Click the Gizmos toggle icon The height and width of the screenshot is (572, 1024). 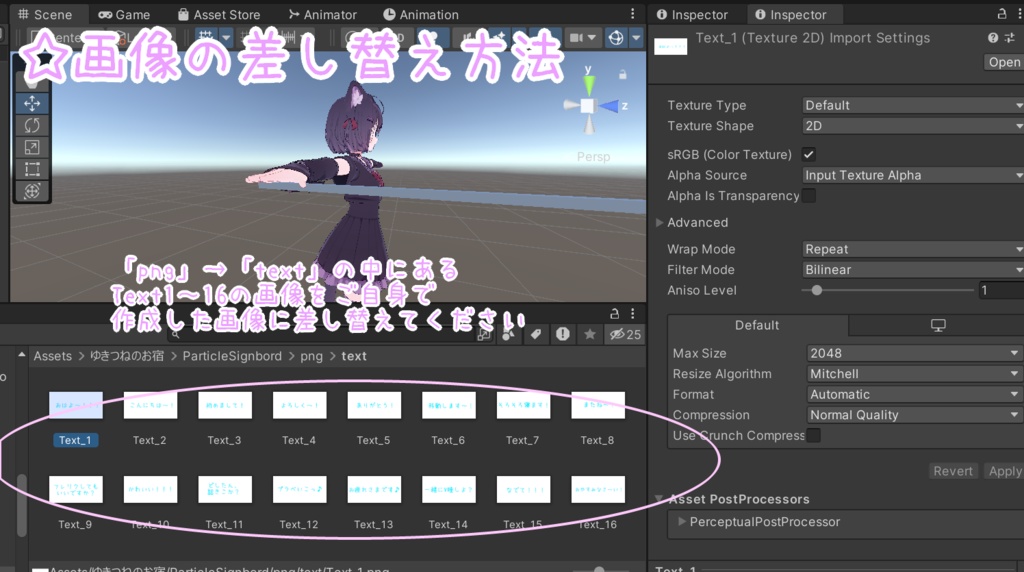(616, 38)
